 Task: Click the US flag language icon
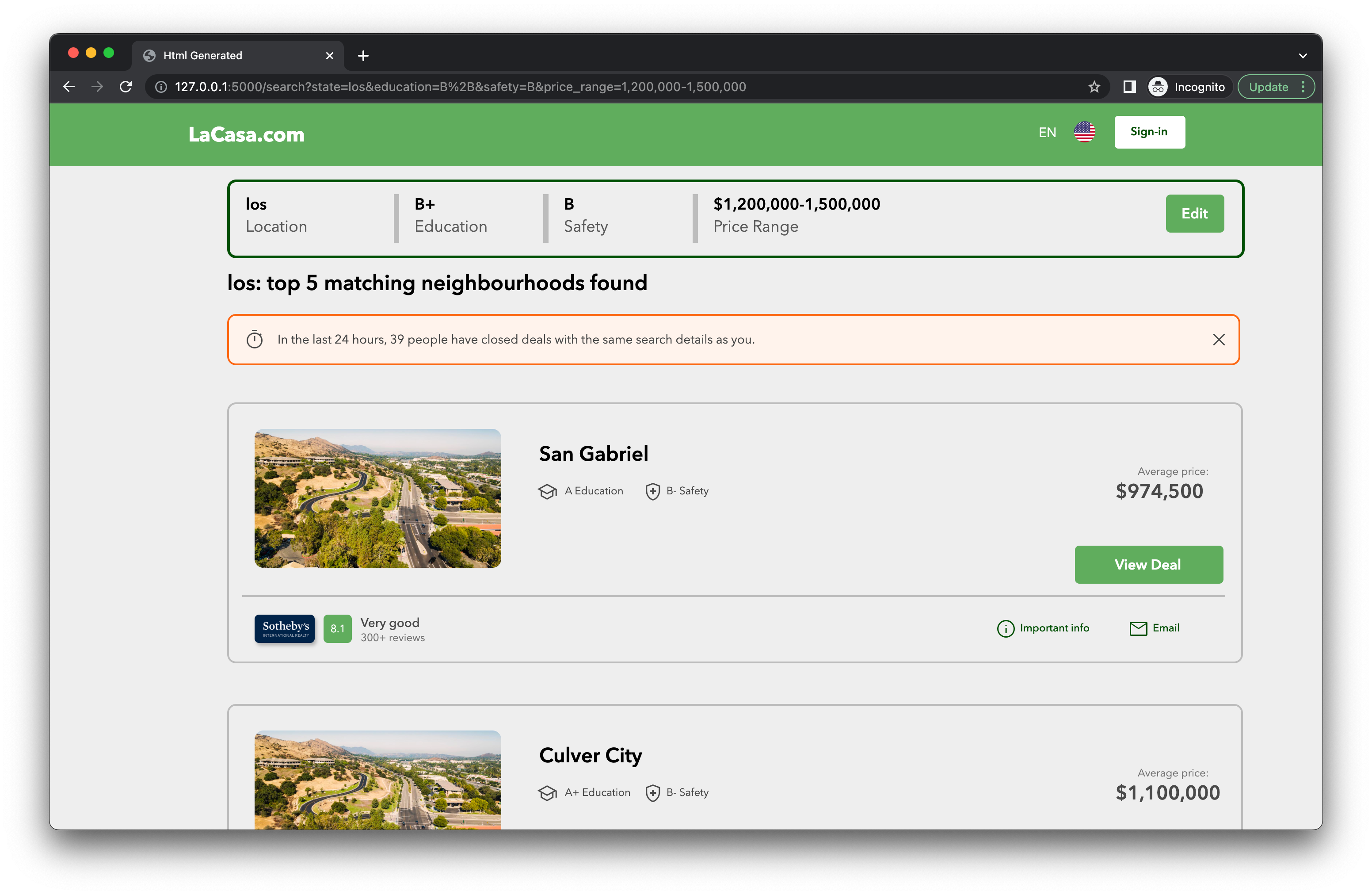pyautogui.click(x=1084, y=132)
